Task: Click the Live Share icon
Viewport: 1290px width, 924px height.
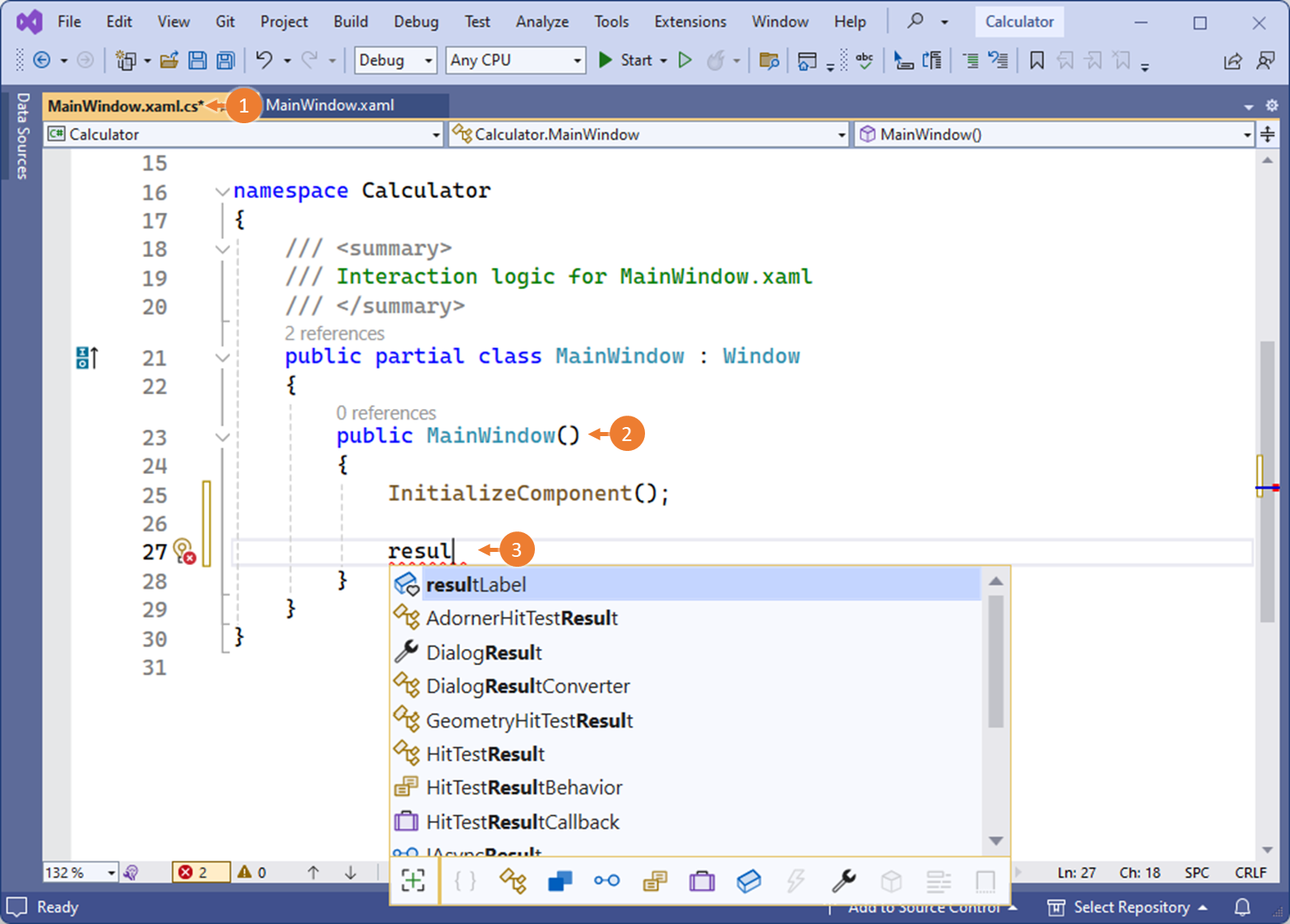Action: 1232,61
